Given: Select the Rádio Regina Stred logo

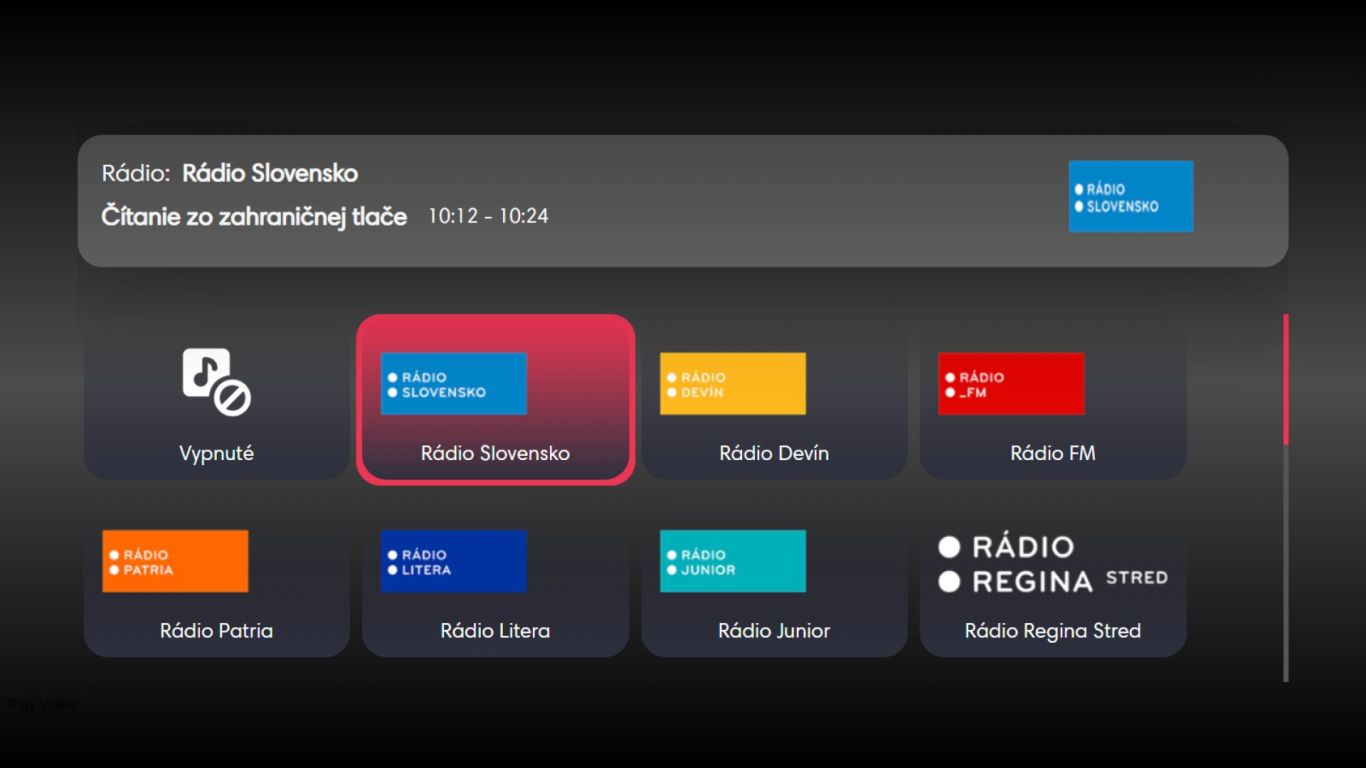Looking at the screenshot, I should (x=1053, y=563).
